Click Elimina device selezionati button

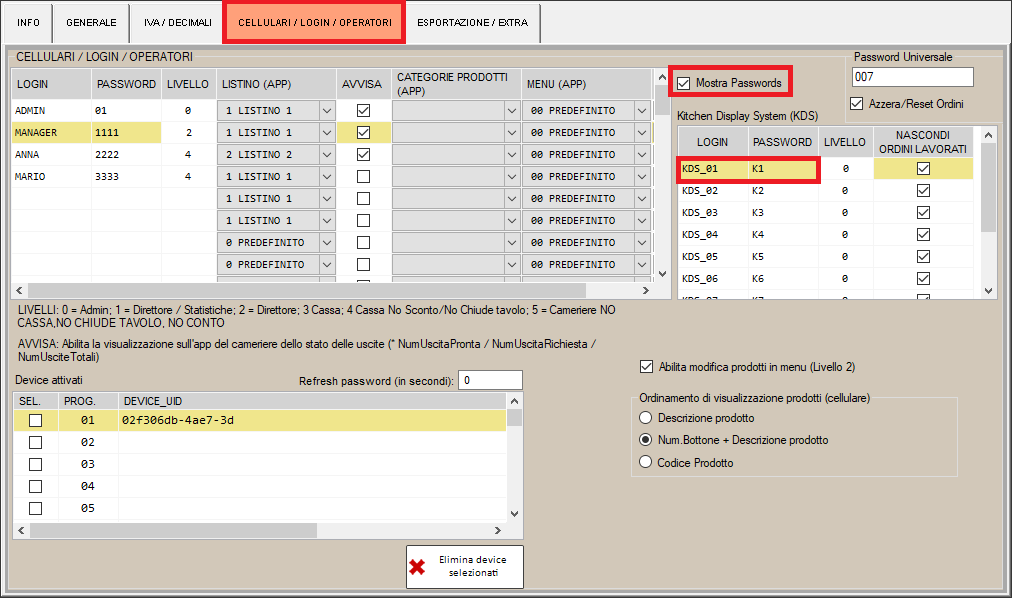(x=465, y=567)
